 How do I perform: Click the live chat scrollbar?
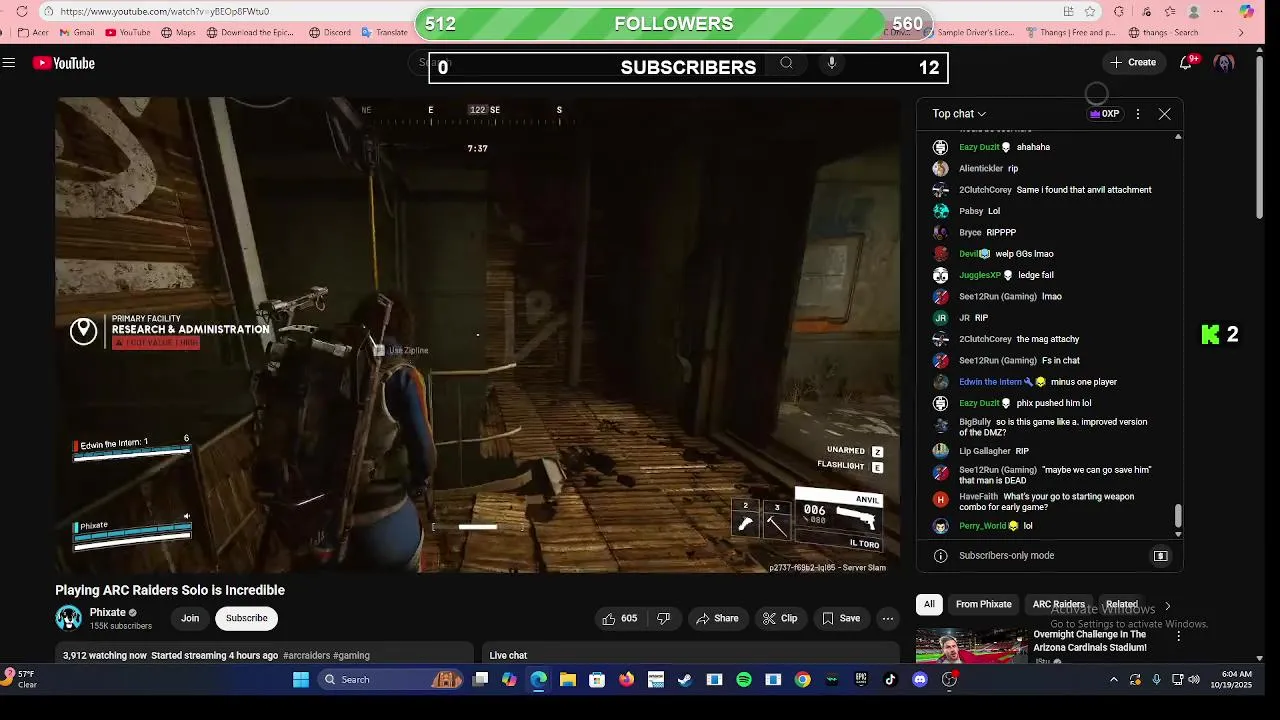pos(1178,516)
